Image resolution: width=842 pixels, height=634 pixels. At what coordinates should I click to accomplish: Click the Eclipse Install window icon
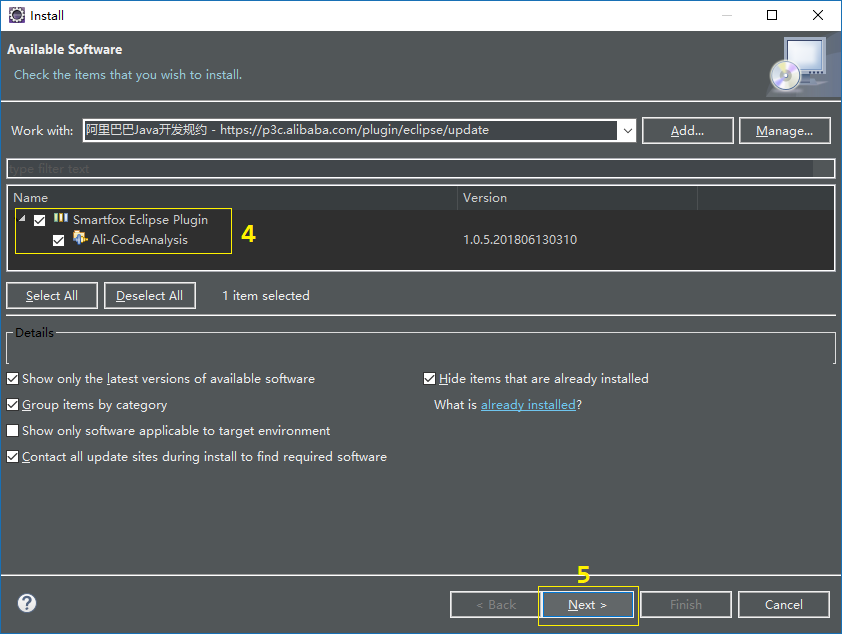17,15
